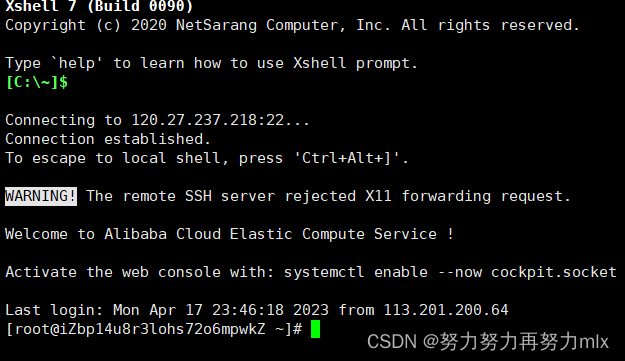Click the 'Mon Apr 17 23:46:18 2023' timestamp
Screen dimensions: 625x361
coord(221,310)
